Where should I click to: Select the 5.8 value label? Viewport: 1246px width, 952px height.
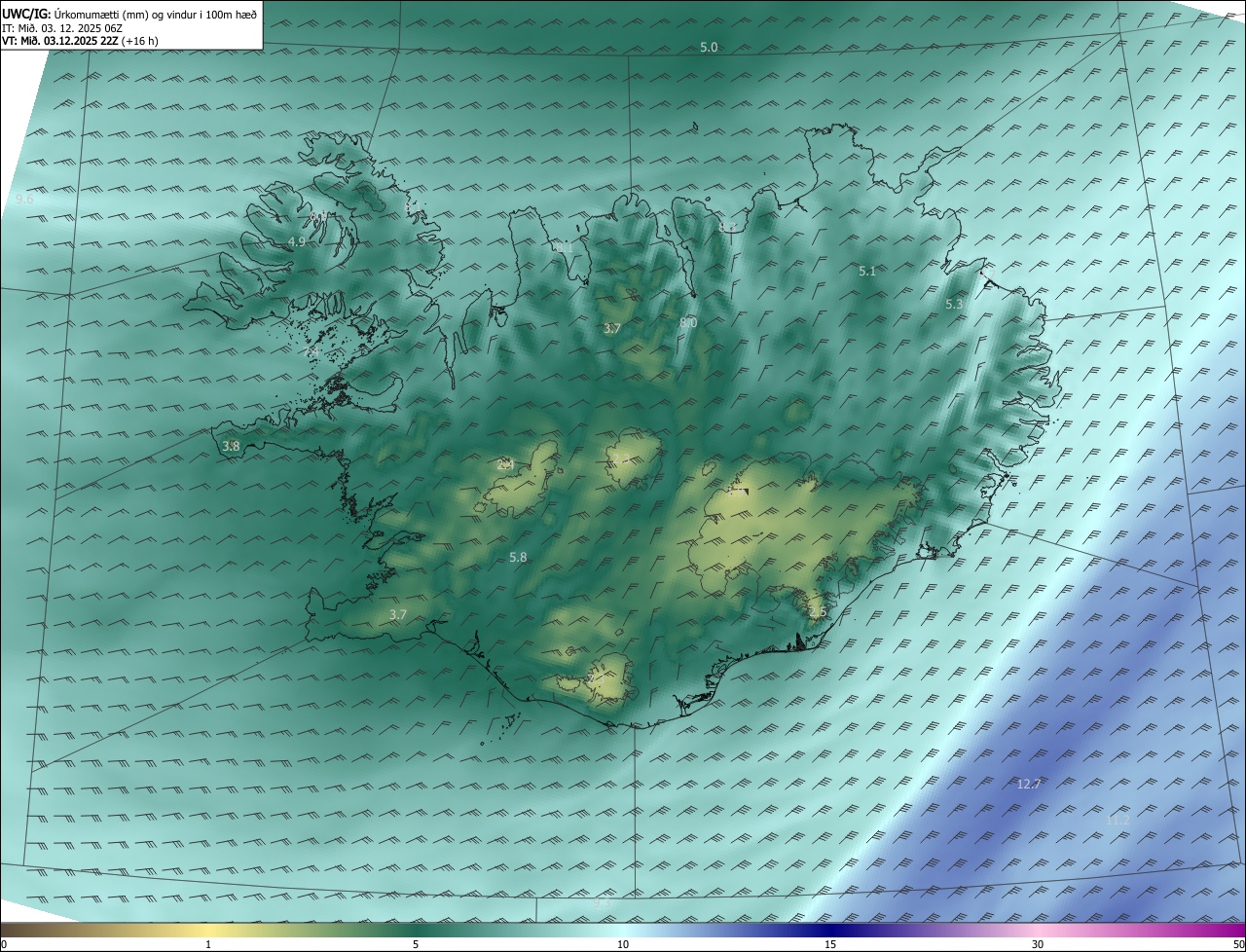tap(518, 557)
